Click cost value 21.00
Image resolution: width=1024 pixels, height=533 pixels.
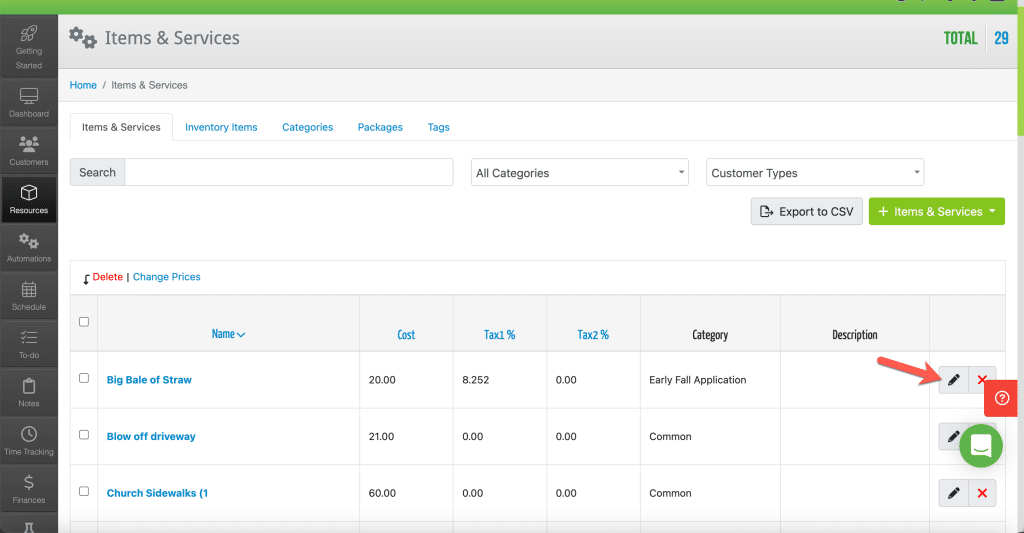pyautogui.click(x=381, y=436)
